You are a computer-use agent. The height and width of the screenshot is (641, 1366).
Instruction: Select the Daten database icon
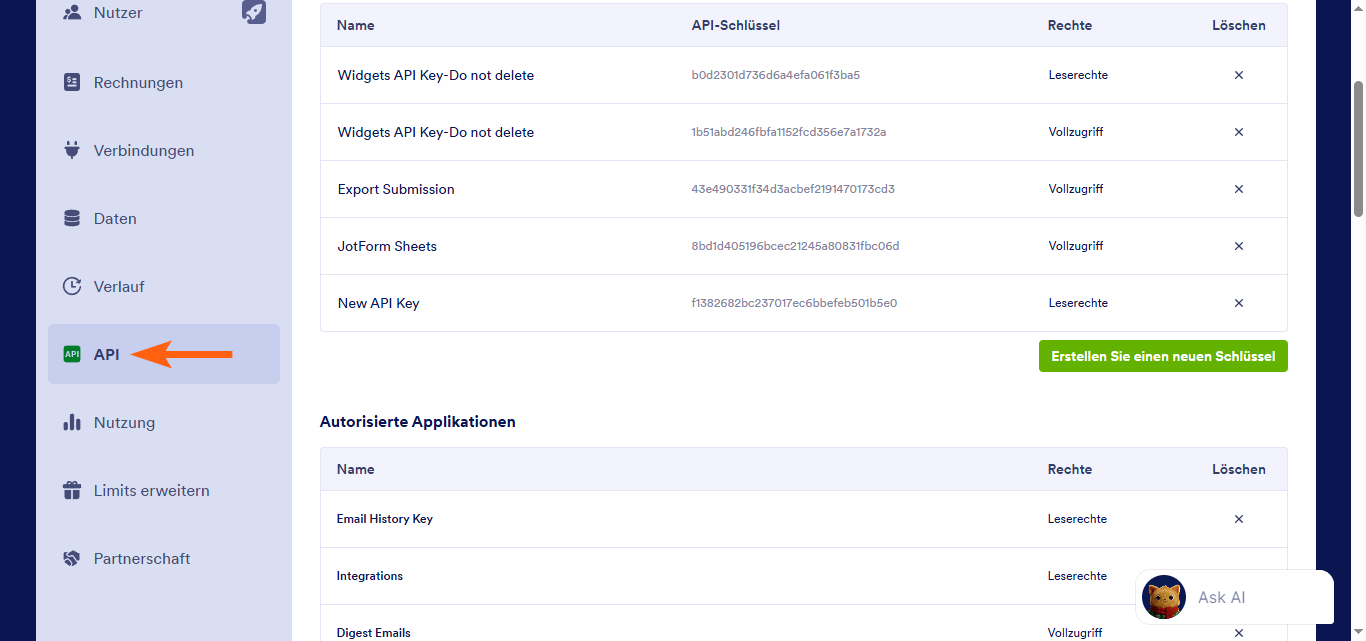point(72,218)
